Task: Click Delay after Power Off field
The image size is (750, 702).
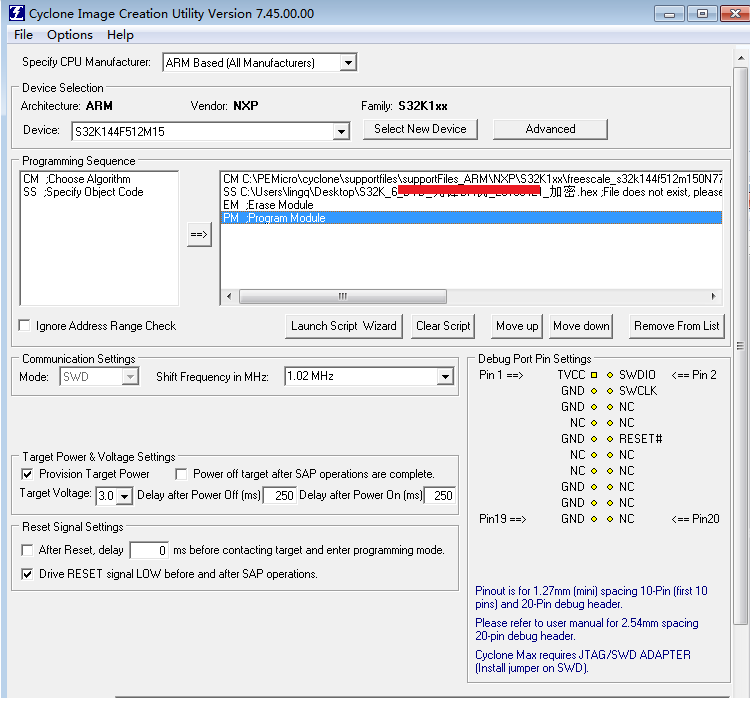Action: coord(279,495)
